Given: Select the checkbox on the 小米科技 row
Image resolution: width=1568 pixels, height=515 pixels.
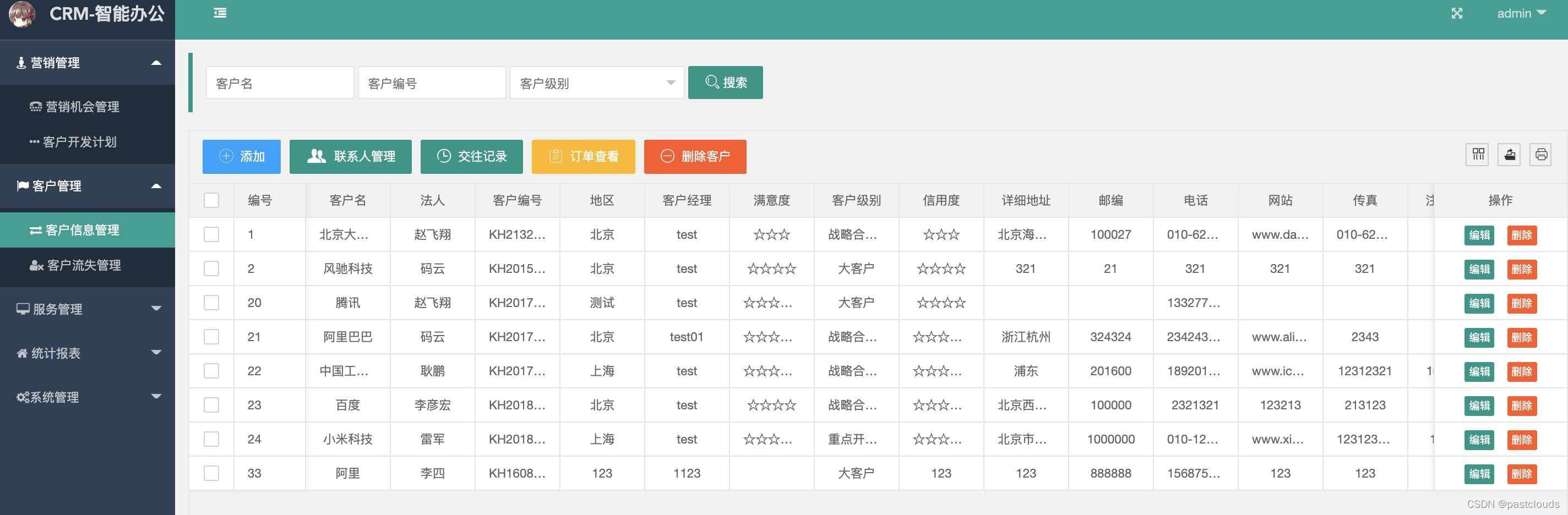Looking at the screenshot, I should pyautogui.click(x=211, y=439).
